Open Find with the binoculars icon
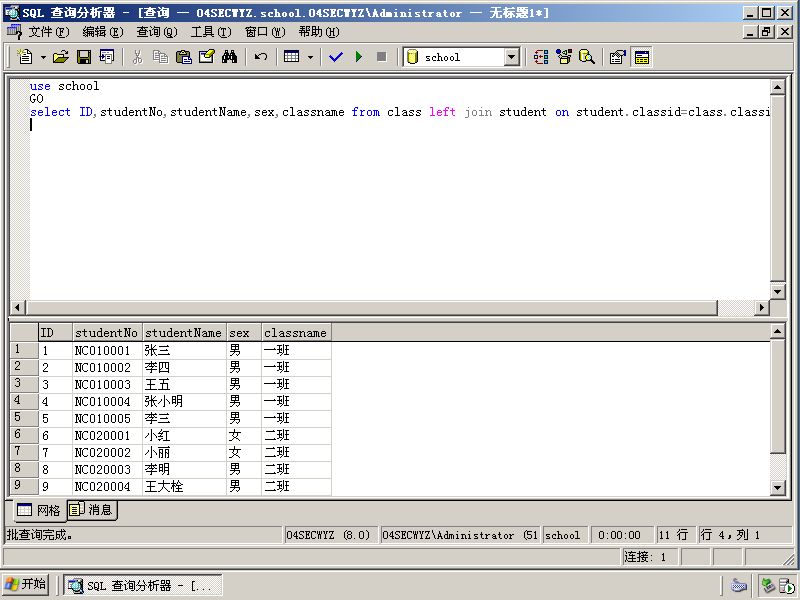Viewport: 800px width, 600px height. pos(230,57)
